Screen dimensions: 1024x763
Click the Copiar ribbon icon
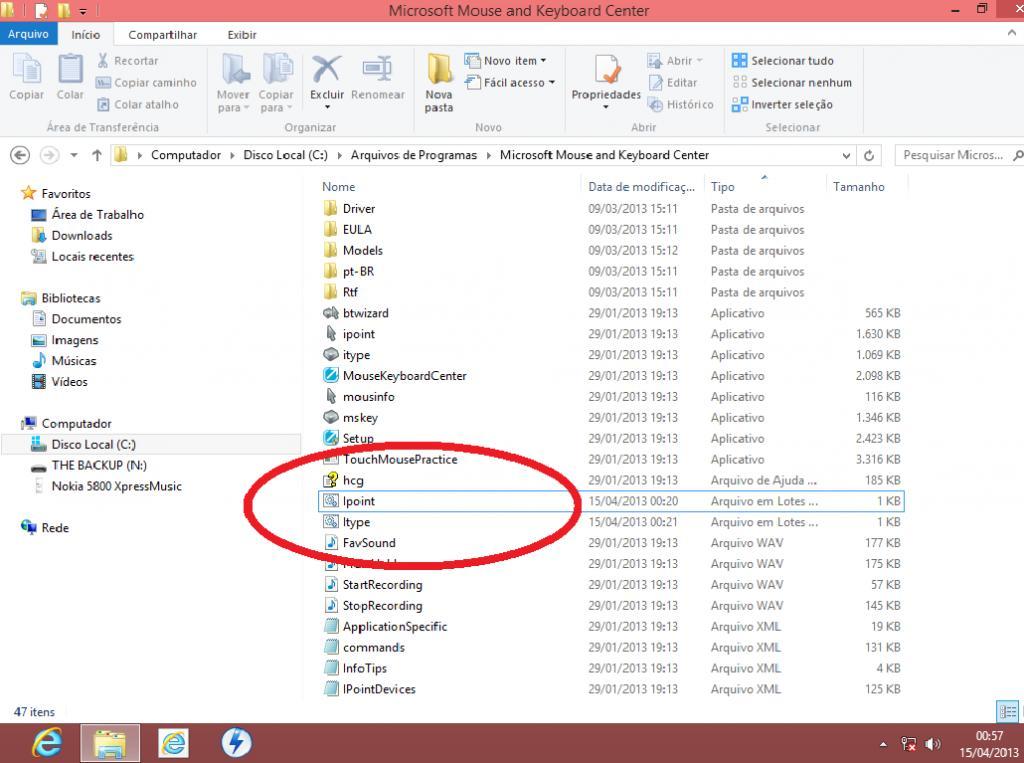pyautogui.click(x=26, y=77)
